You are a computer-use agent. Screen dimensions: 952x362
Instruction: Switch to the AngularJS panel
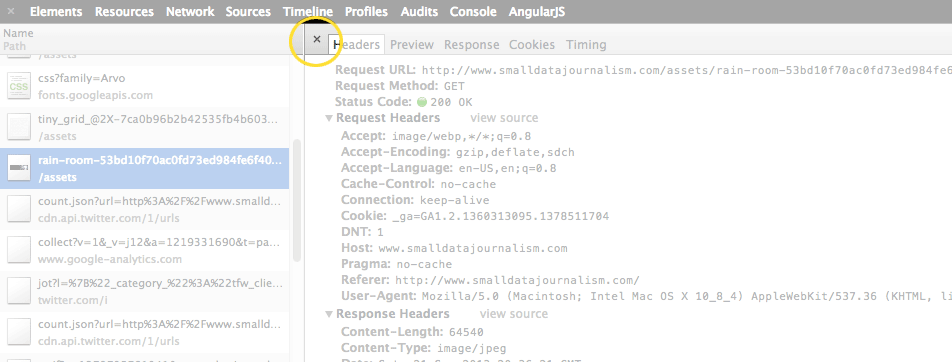[537, 12]
